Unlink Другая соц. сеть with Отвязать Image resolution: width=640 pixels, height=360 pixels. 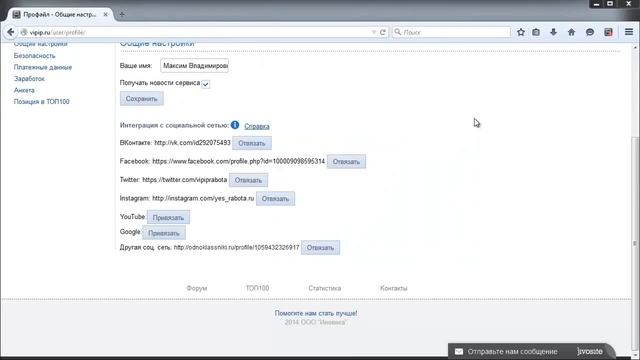[x=320, y=248]
